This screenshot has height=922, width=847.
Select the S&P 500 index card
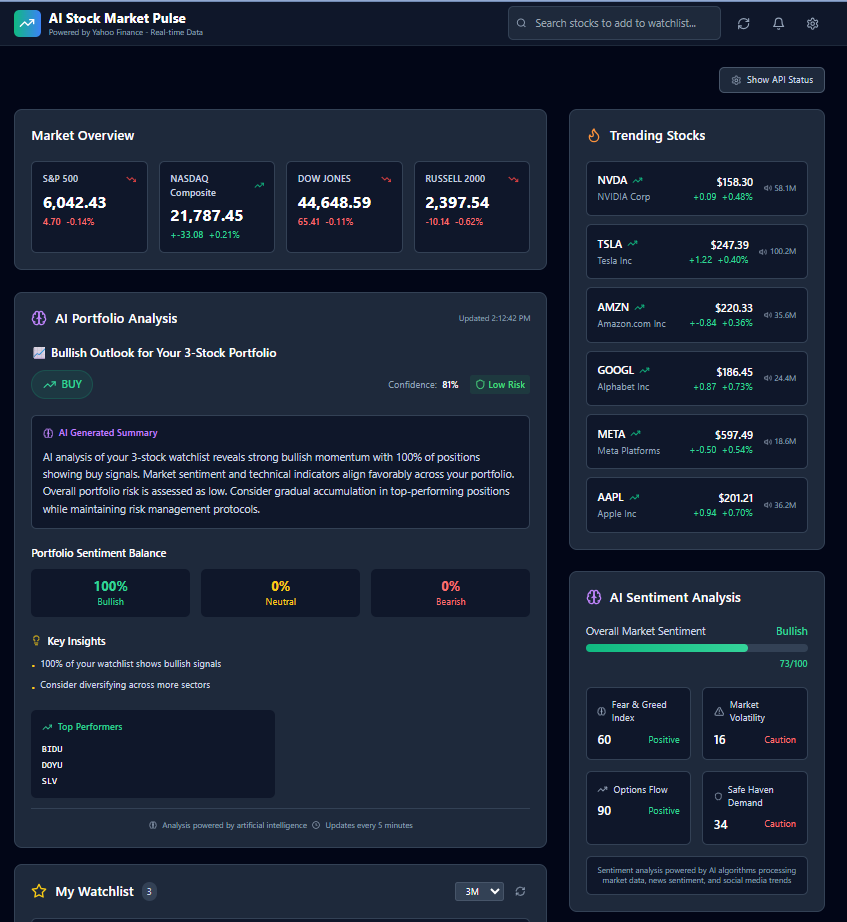89,207
